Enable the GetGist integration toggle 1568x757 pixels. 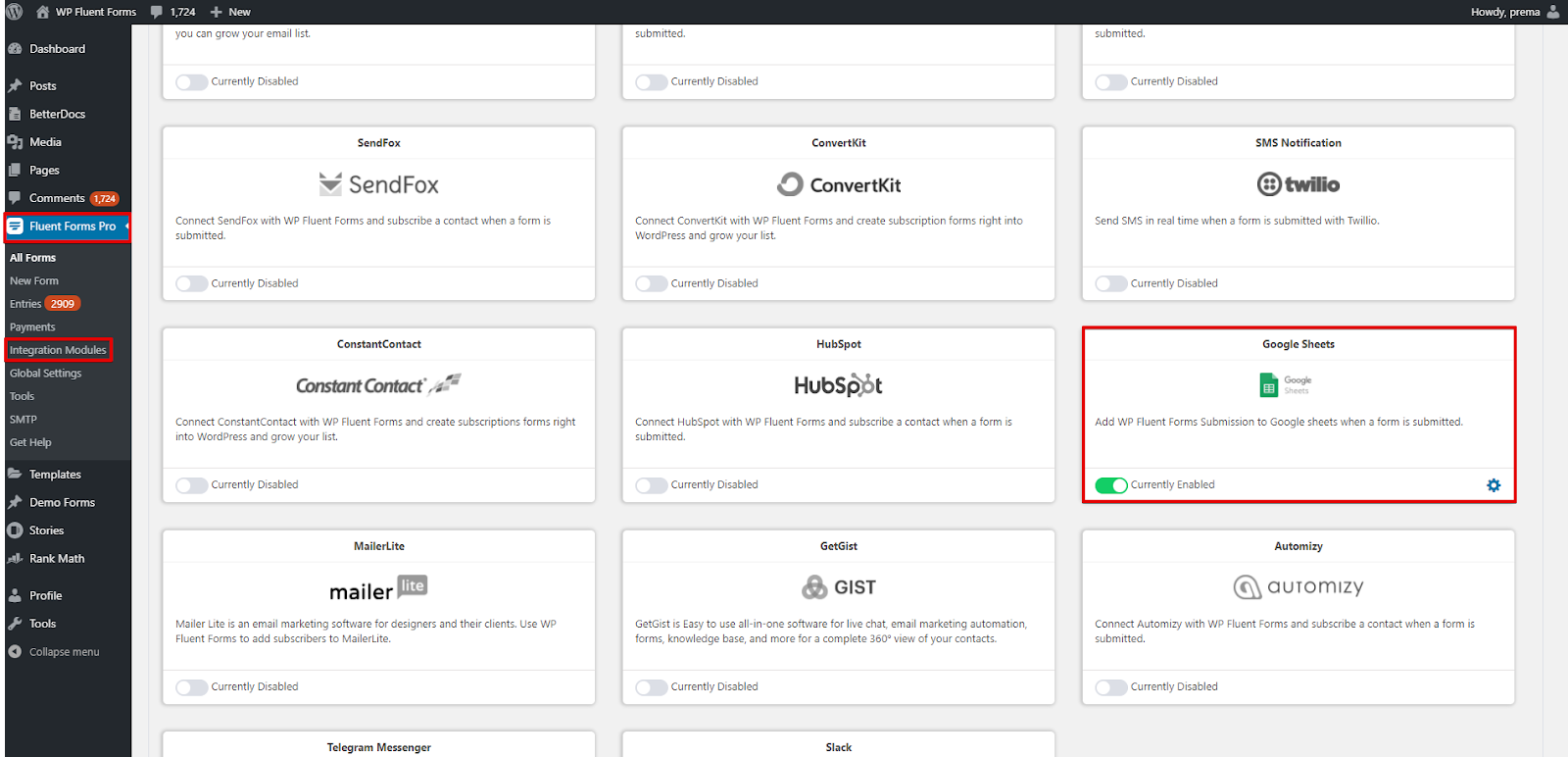tap(651, 687)
